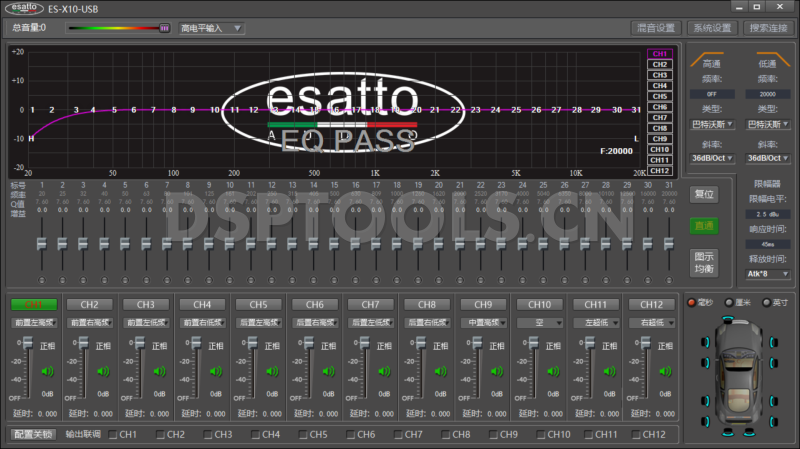800x449 pixels.
Task: Mute the CH4 output speaker icon
Action: (x=216, y=371)
